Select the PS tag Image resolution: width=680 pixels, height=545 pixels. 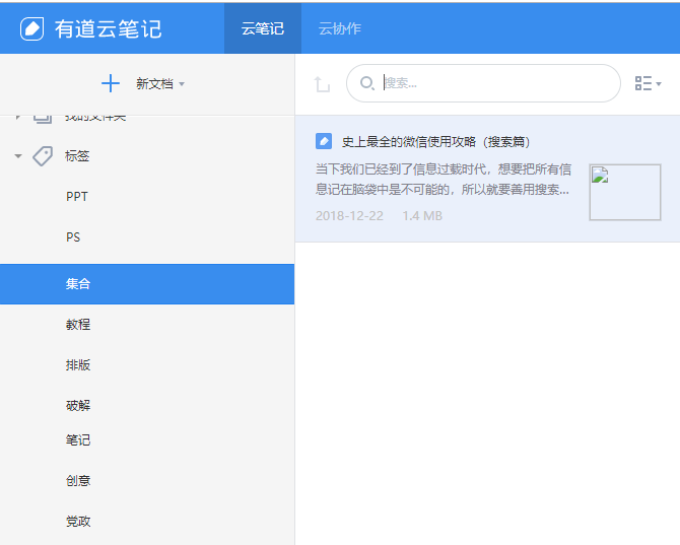click(x=73, y=237)
